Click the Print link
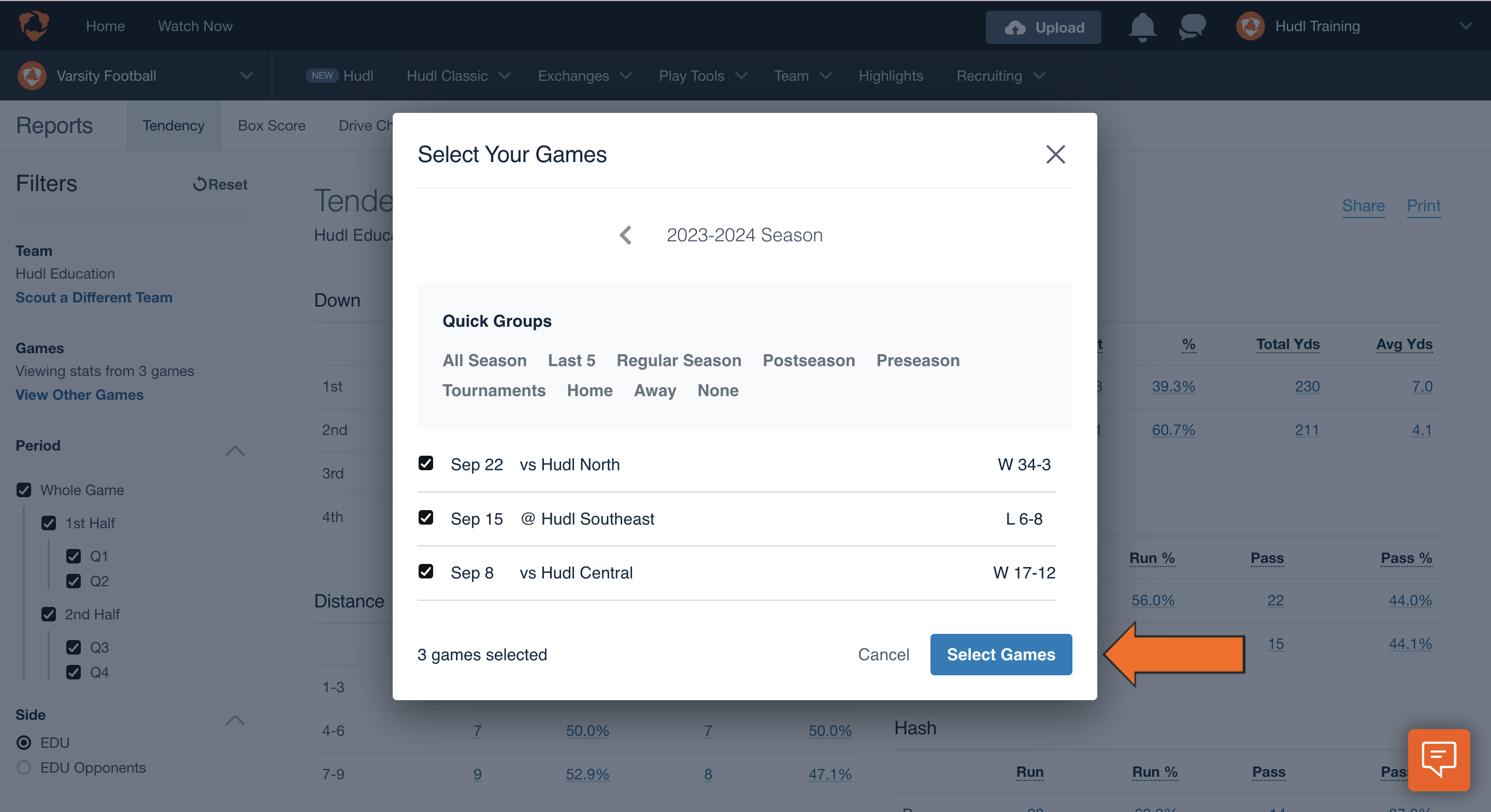Viewport: 1491px width, 812px height. [x=1423, y=206]
